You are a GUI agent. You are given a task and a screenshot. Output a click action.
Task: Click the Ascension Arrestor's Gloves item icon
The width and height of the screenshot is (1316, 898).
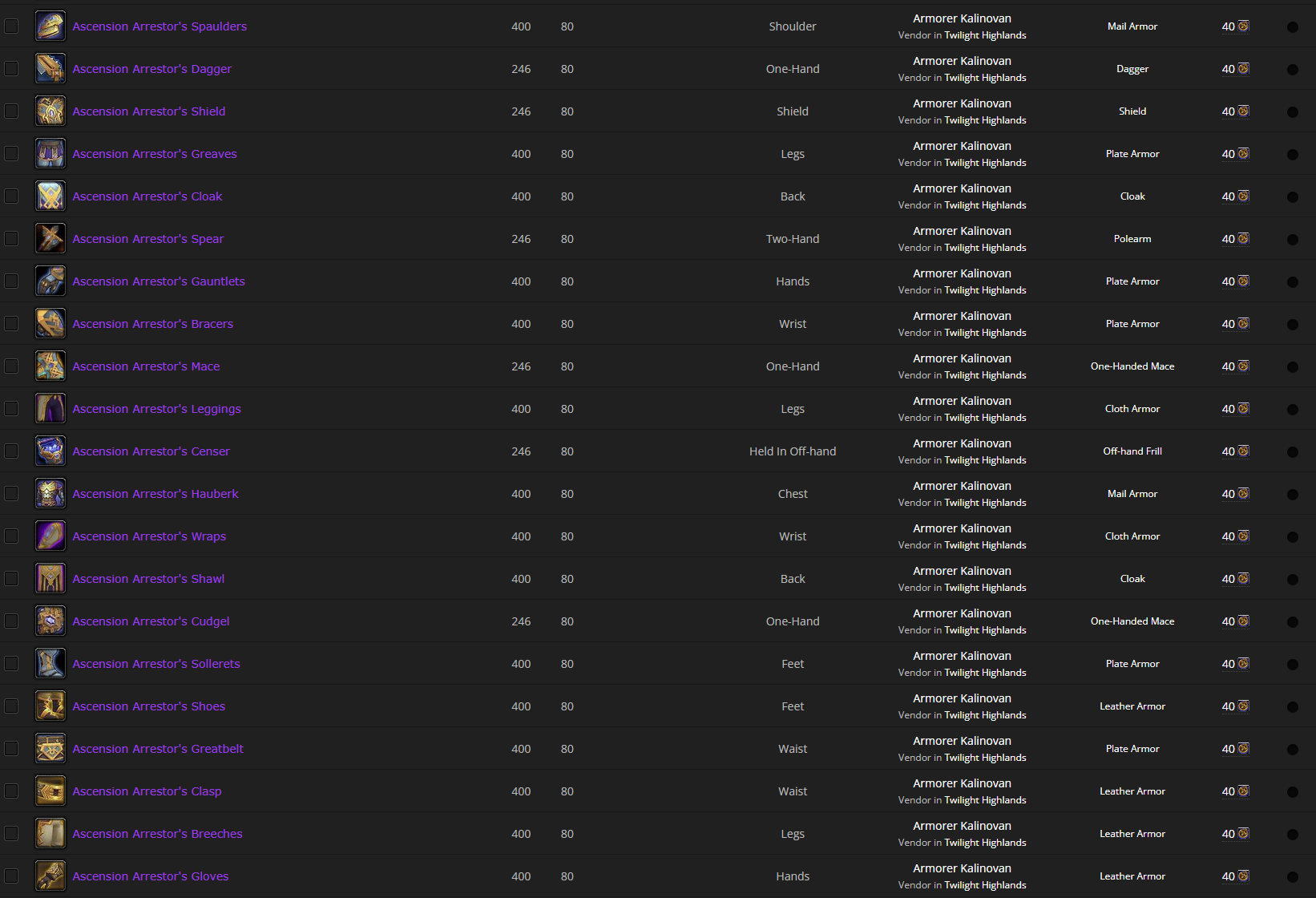(x=50, y=876)
